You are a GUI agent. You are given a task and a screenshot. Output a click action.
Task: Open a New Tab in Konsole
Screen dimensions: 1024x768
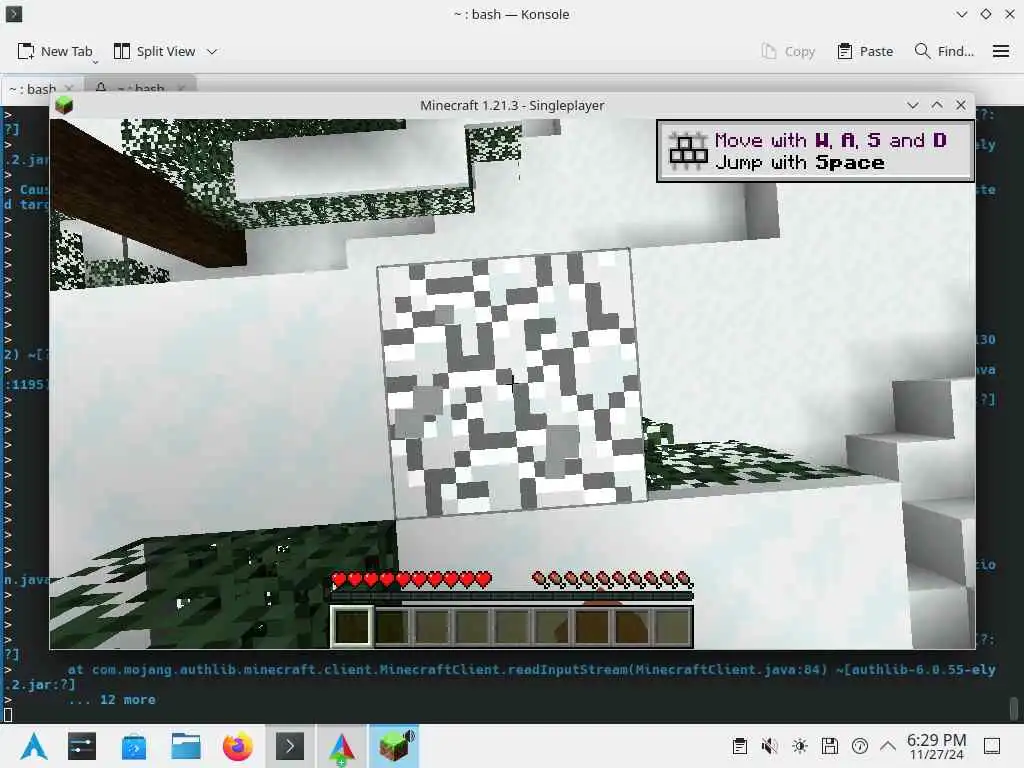[55, 52]
